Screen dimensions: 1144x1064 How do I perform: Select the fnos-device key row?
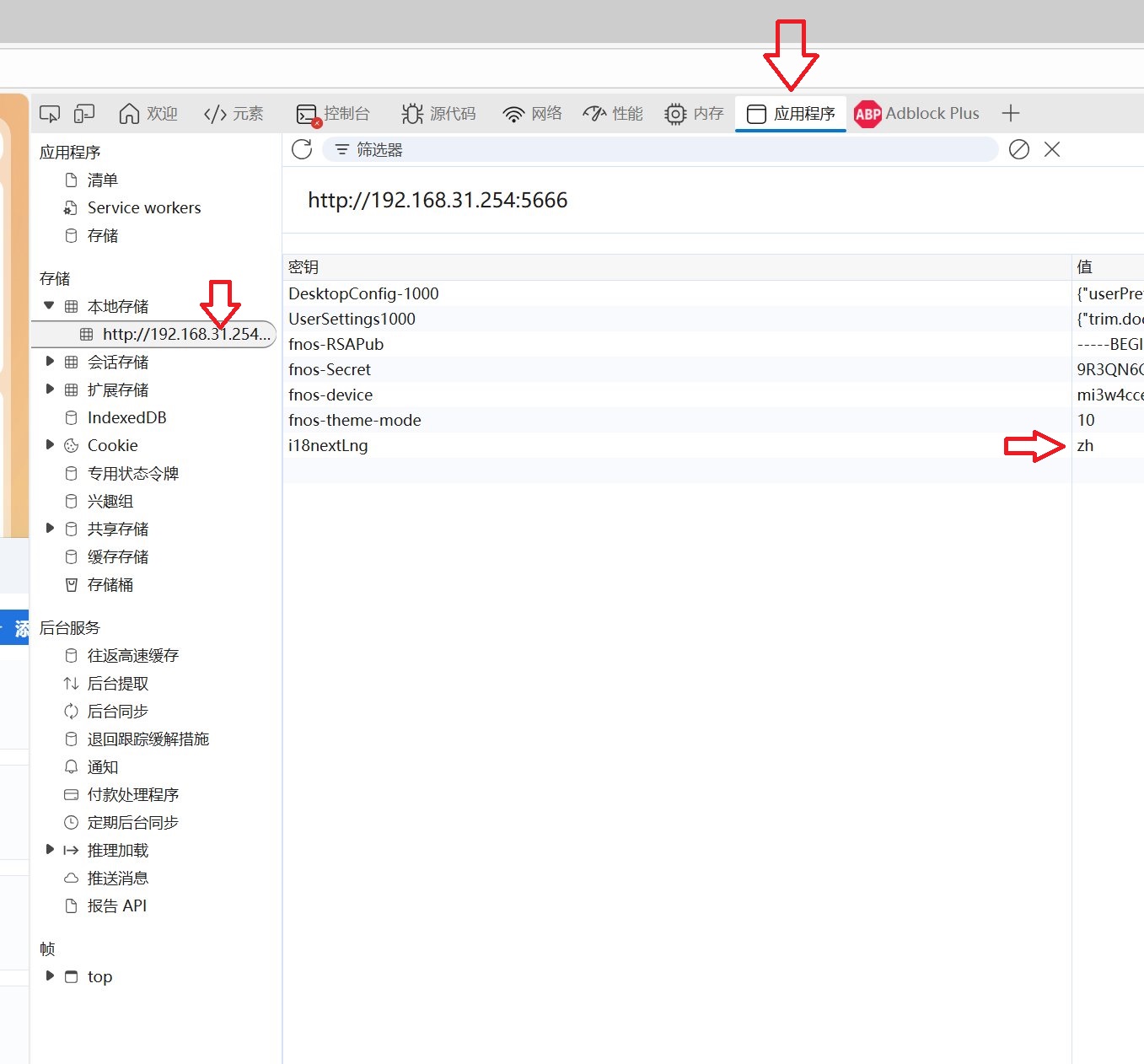[713, 395]
